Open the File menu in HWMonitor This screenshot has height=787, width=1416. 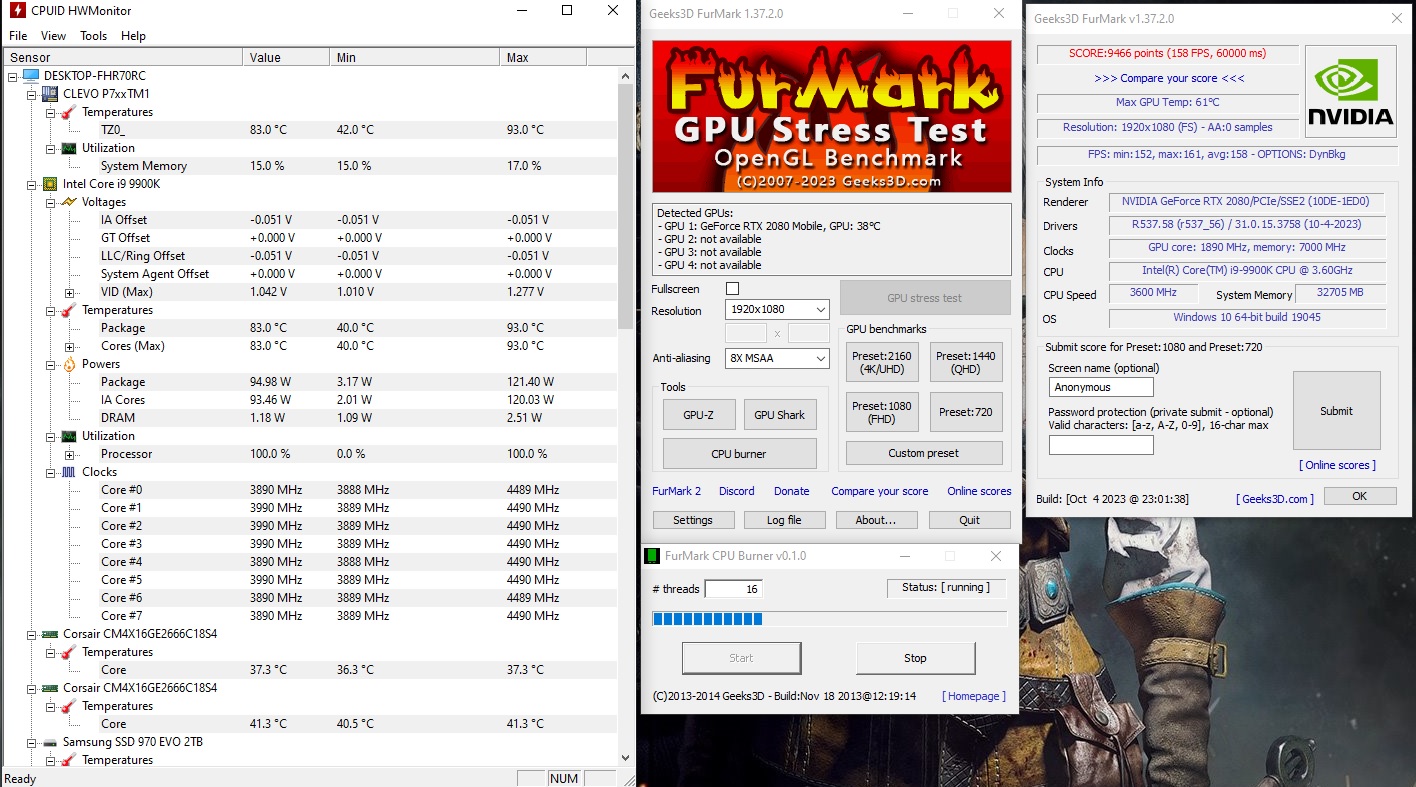point(18,36)
